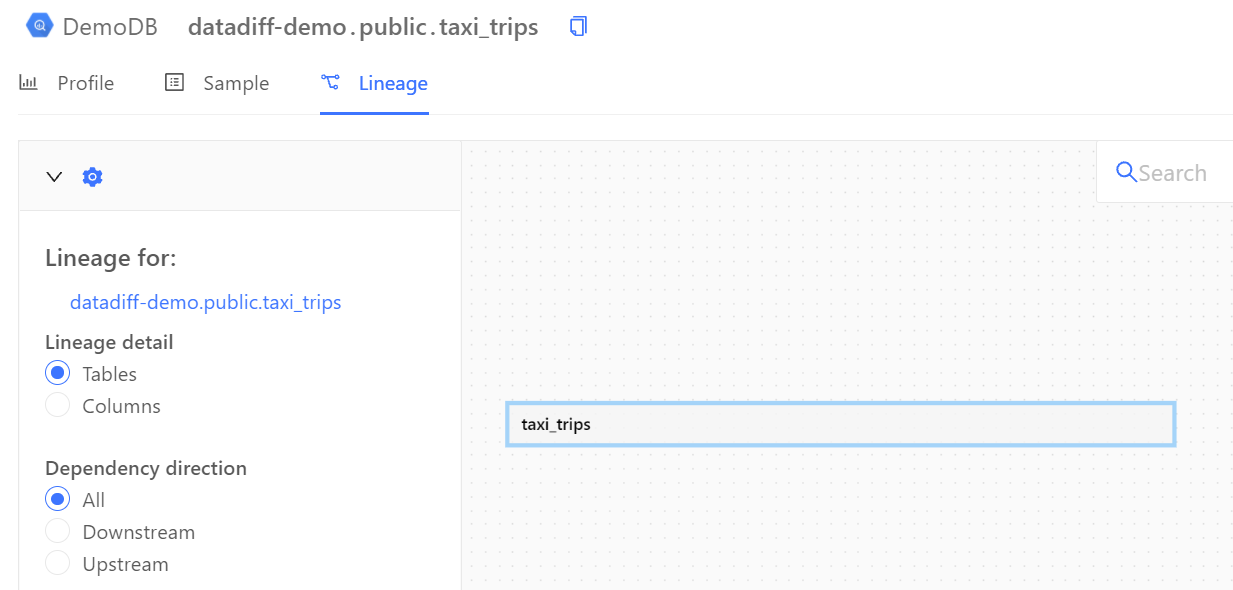Click the DemoDB BigQuery database icon
Image resolution: width=1233 pixels, height=590 pixels.
tap(39, 27)
